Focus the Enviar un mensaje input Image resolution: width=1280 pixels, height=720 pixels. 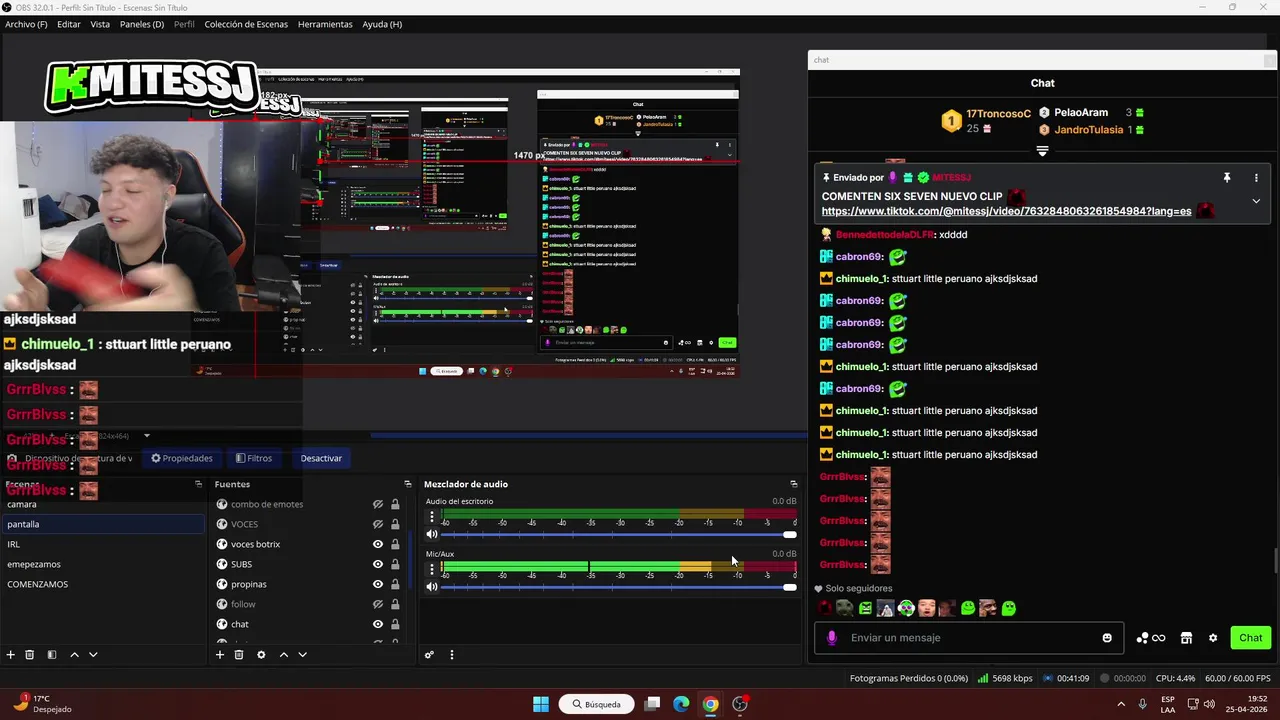(x=970, y=638)
